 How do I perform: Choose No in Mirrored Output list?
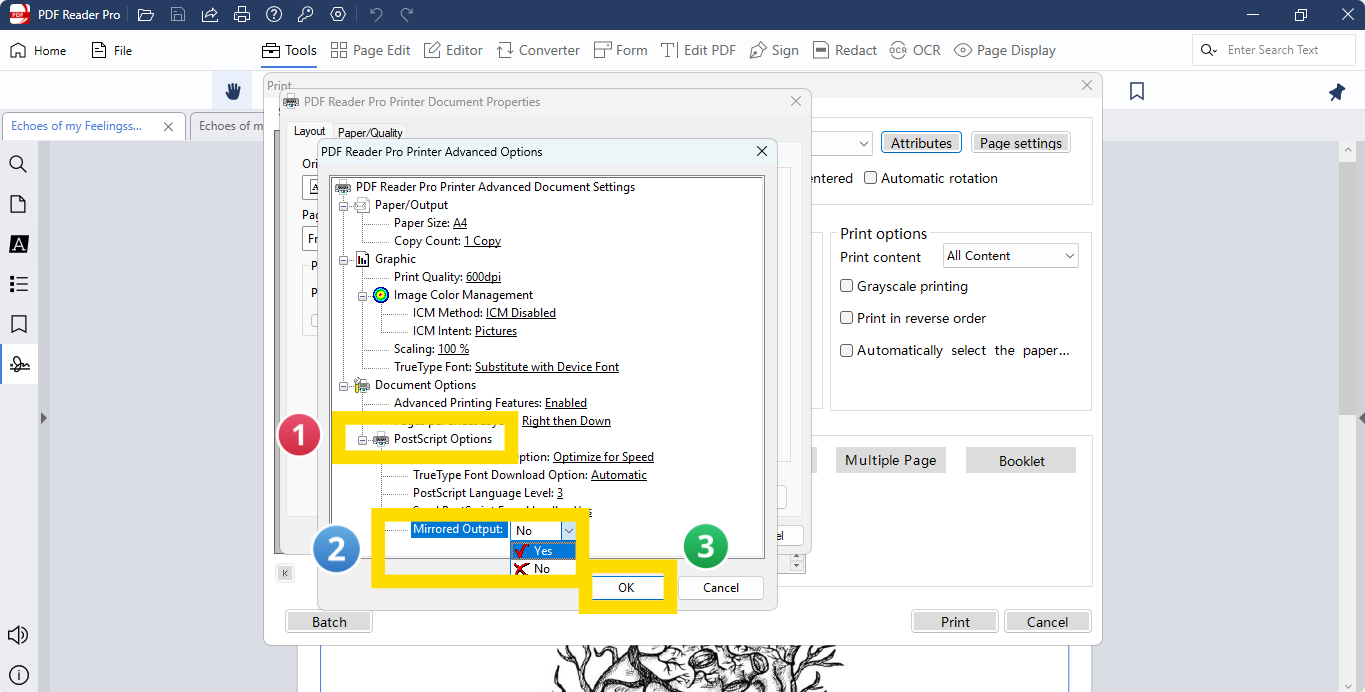coord(543,568)
